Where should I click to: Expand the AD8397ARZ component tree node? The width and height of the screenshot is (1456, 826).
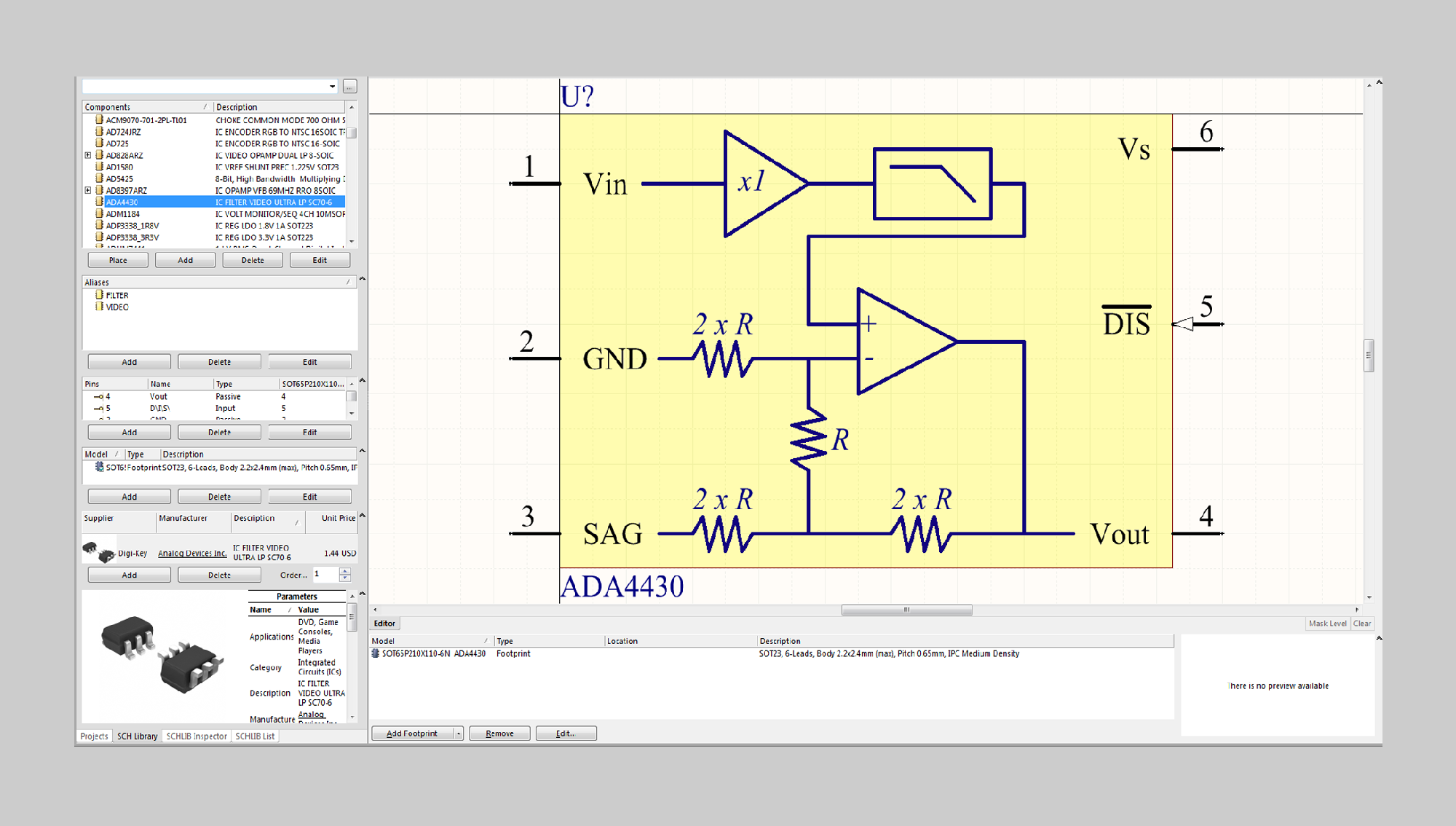point(88,190)
